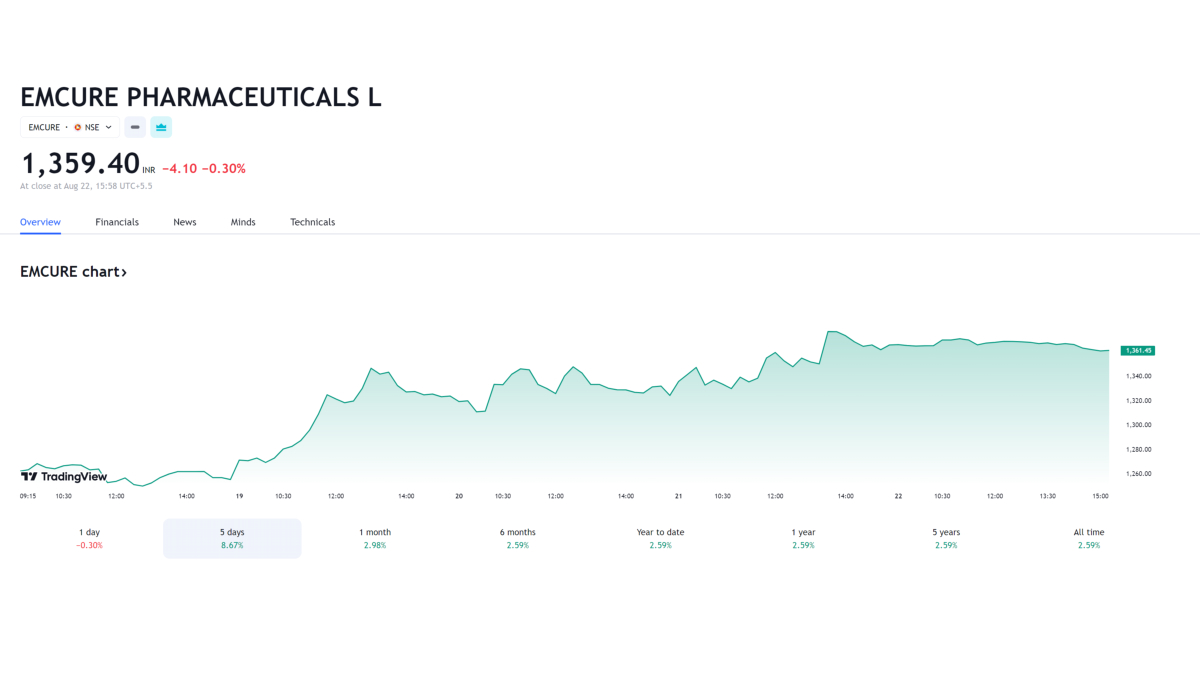The height and width of the screenshot is (675, 1200).
Task: Select the Year to date range
Action: [x=661, y=538]
